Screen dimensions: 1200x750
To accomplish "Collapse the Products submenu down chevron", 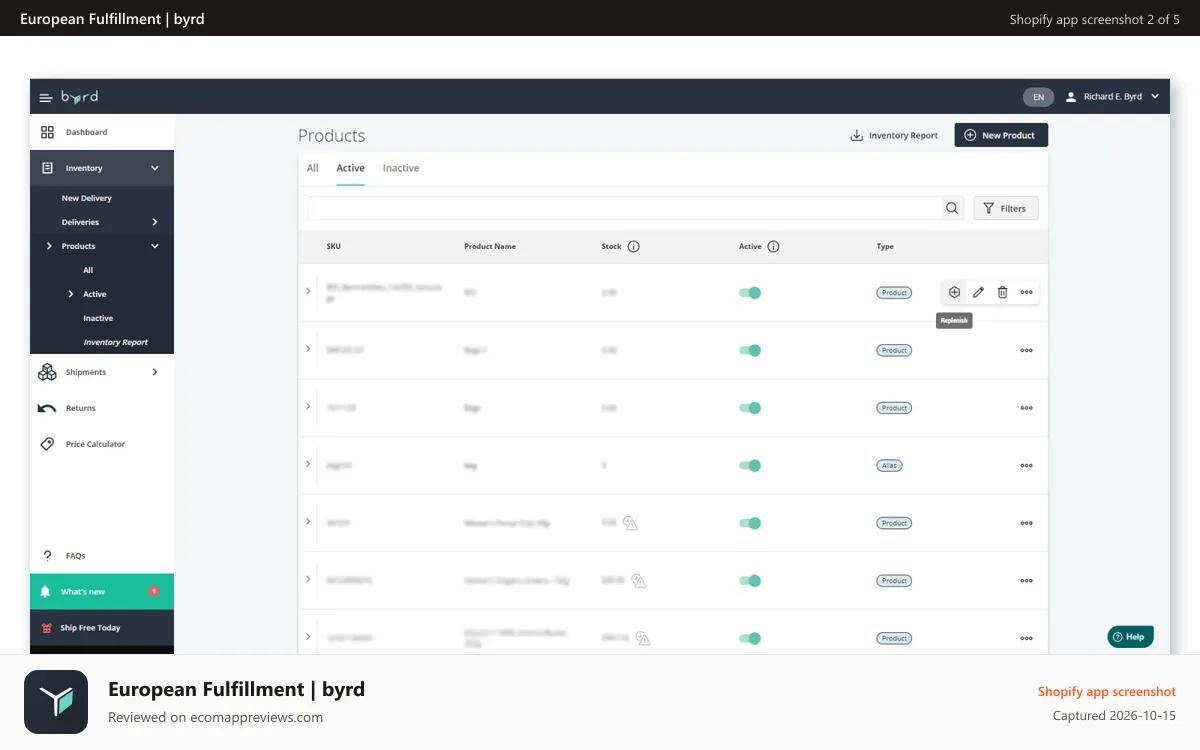I will [x=155, y=246].
